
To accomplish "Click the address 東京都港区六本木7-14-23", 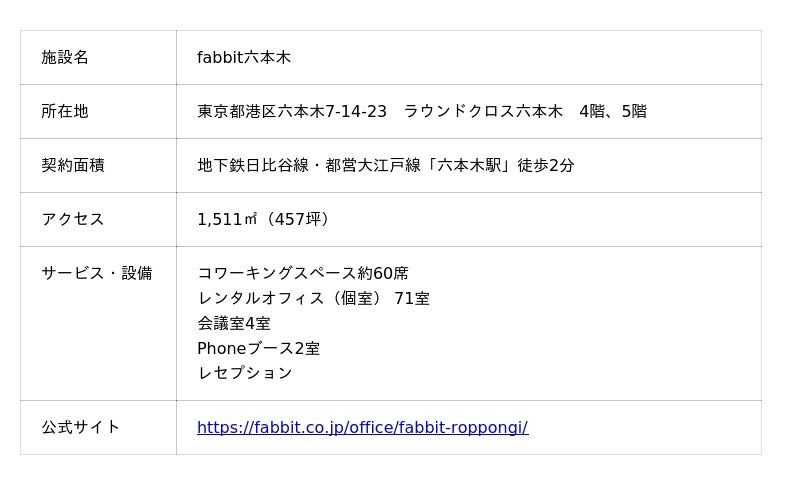I will (x=292, y=112).
